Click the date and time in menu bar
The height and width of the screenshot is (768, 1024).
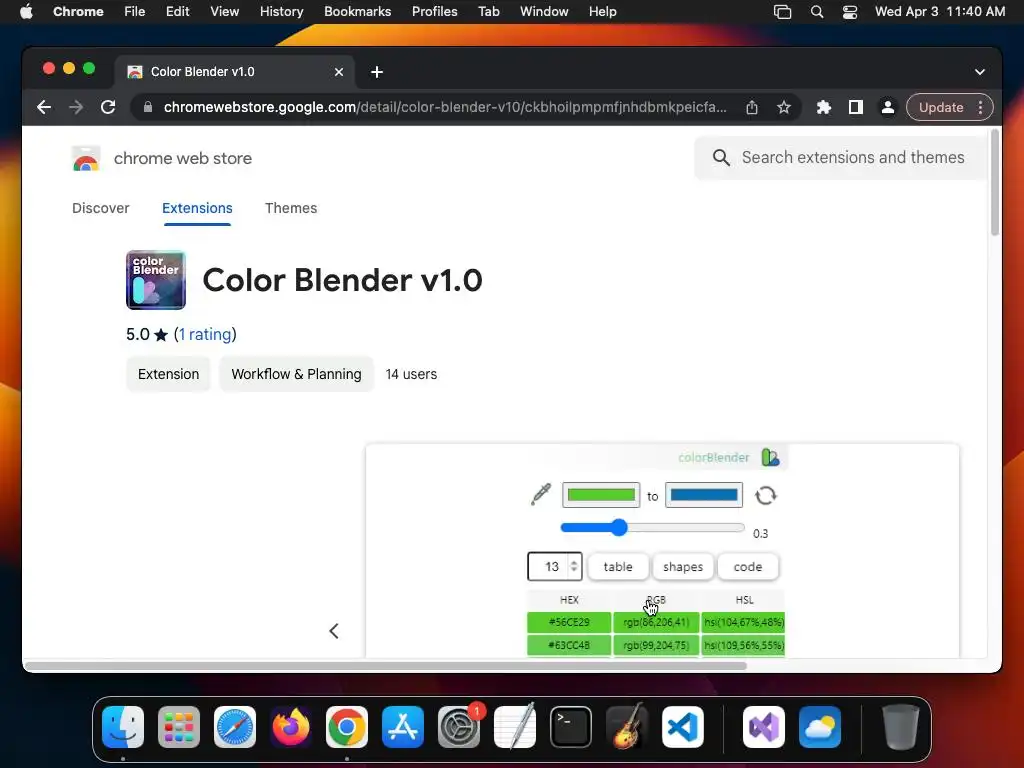pyautogui.click(x=940, y=12)
